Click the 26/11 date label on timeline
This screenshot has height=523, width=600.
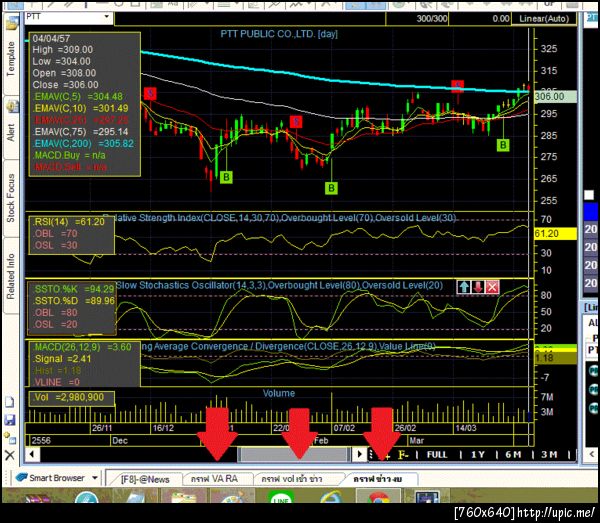pyautogui.click(x=102, y=428)
